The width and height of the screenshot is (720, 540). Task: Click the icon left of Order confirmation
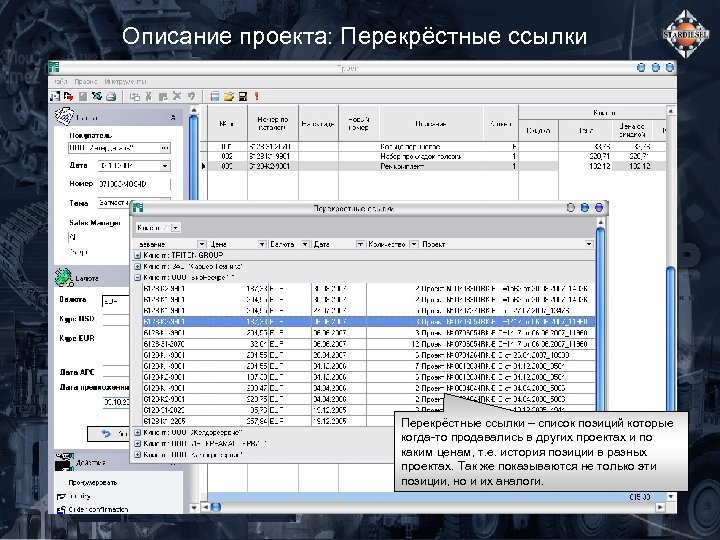coord(61,510)
